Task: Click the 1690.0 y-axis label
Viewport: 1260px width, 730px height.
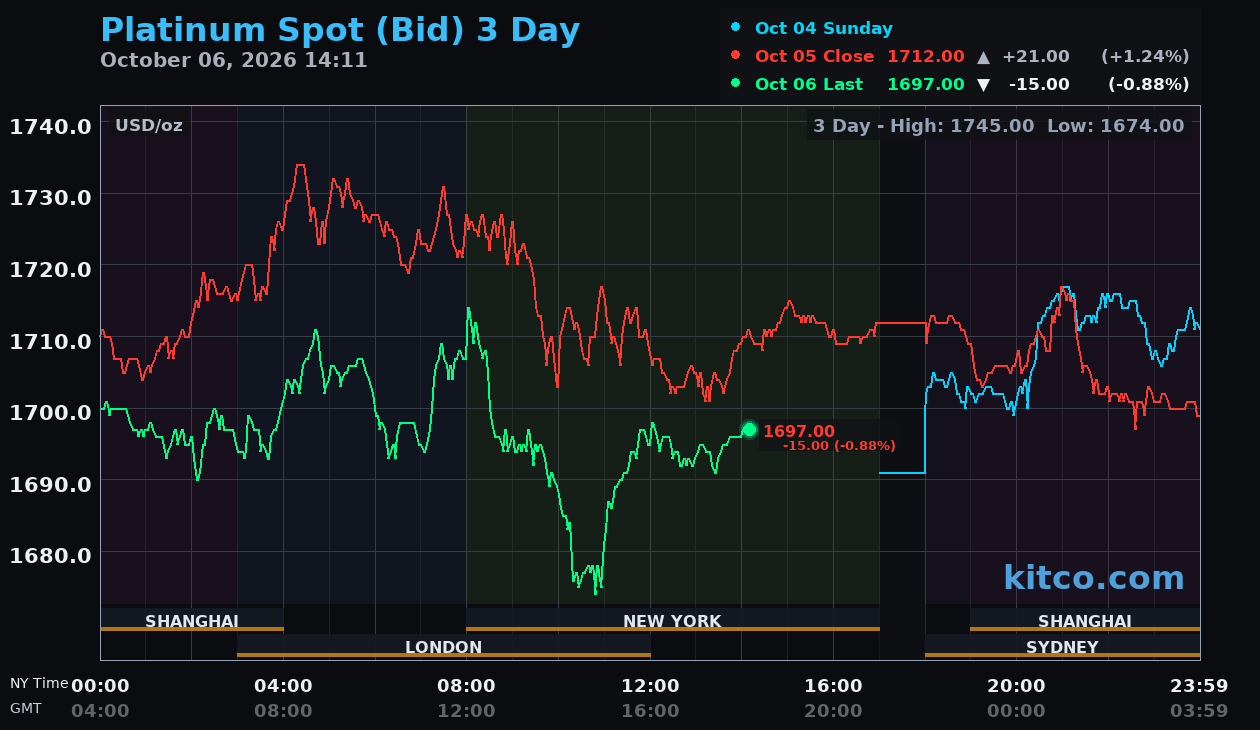Action: pos(51,483)
